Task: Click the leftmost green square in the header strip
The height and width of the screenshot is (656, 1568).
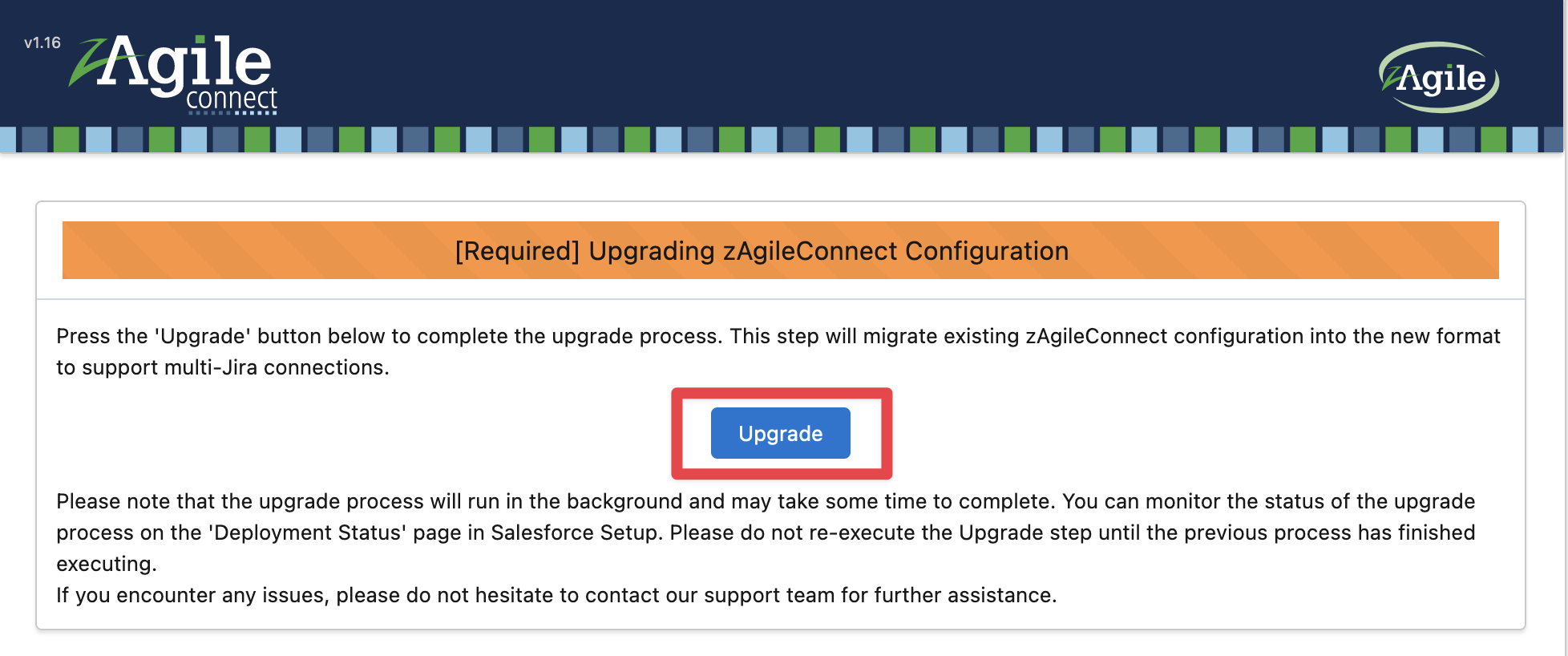Action: pos(67,139)
